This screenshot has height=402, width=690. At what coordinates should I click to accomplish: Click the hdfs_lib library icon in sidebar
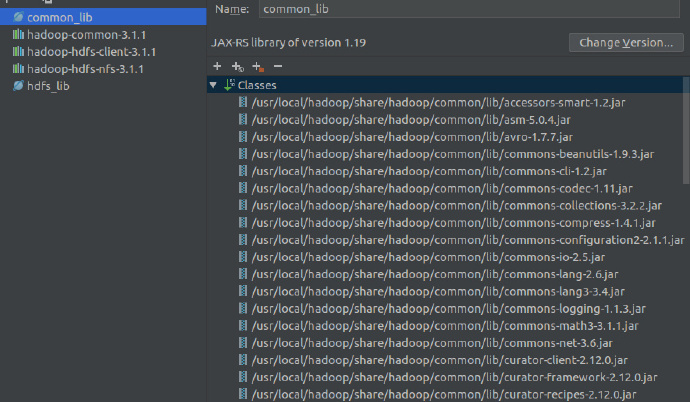click(18, 86)
